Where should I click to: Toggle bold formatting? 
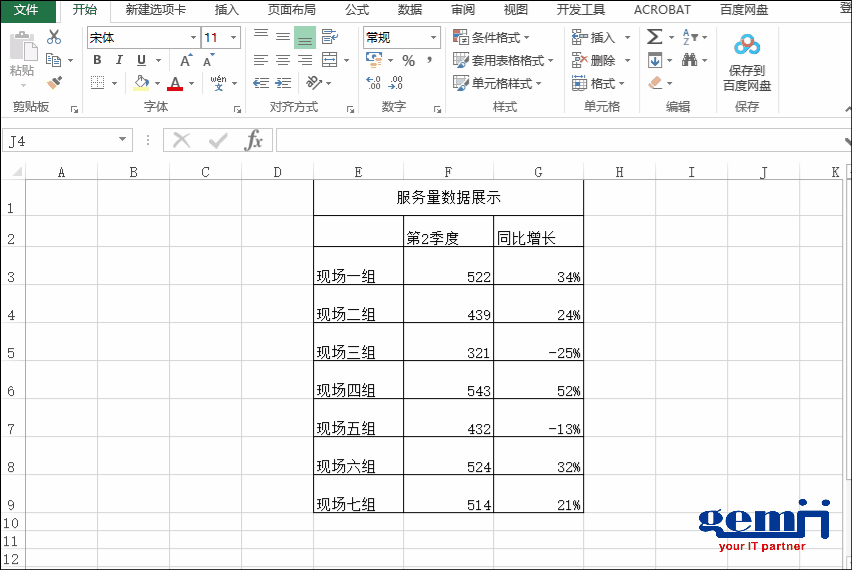97,61
